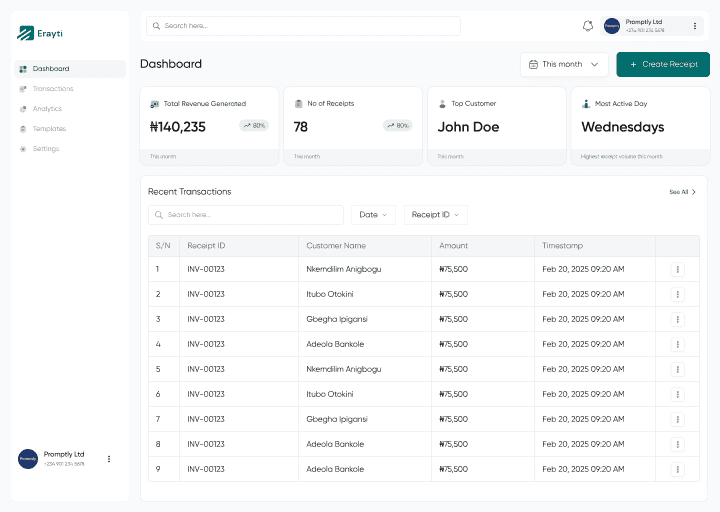Open Settings in the sidebar
The height and width of the screenshot is (512, 720).
pyautogui.click(x=45, y=149)
